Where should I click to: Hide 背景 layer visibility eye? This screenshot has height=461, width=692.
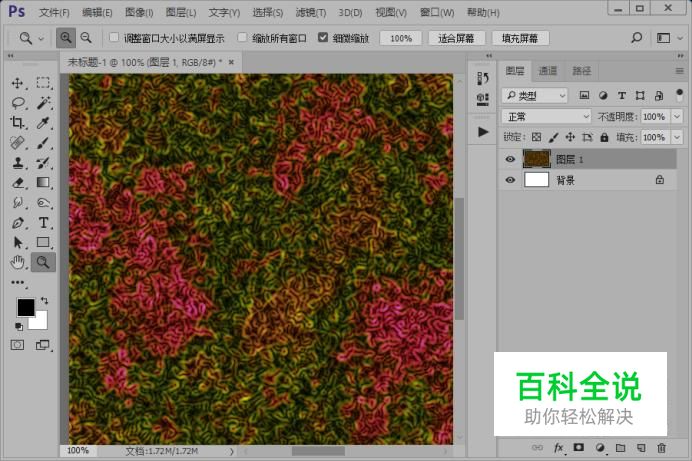tap(510, 180)
